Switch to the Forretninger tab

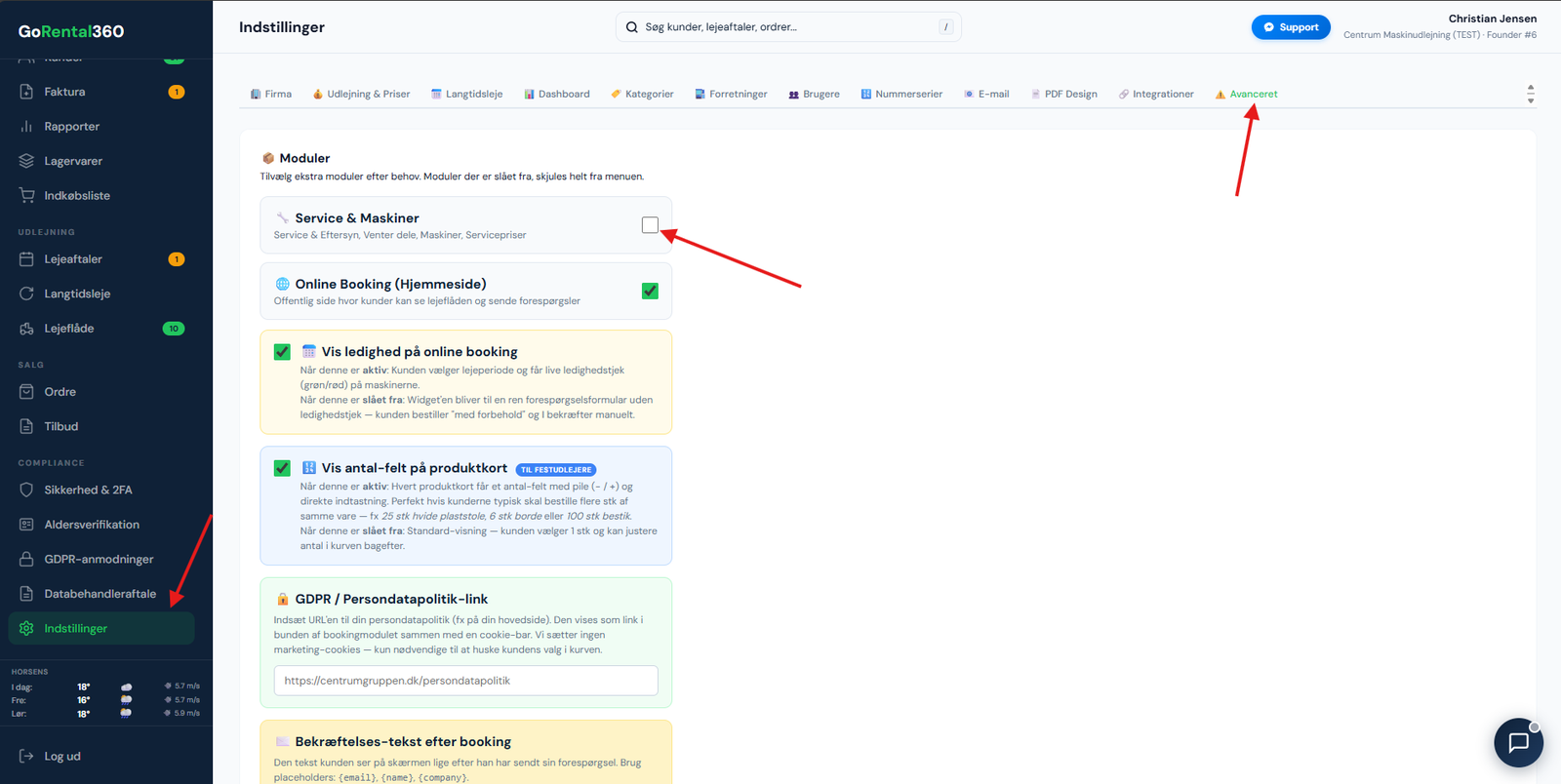tap(731, 95)
